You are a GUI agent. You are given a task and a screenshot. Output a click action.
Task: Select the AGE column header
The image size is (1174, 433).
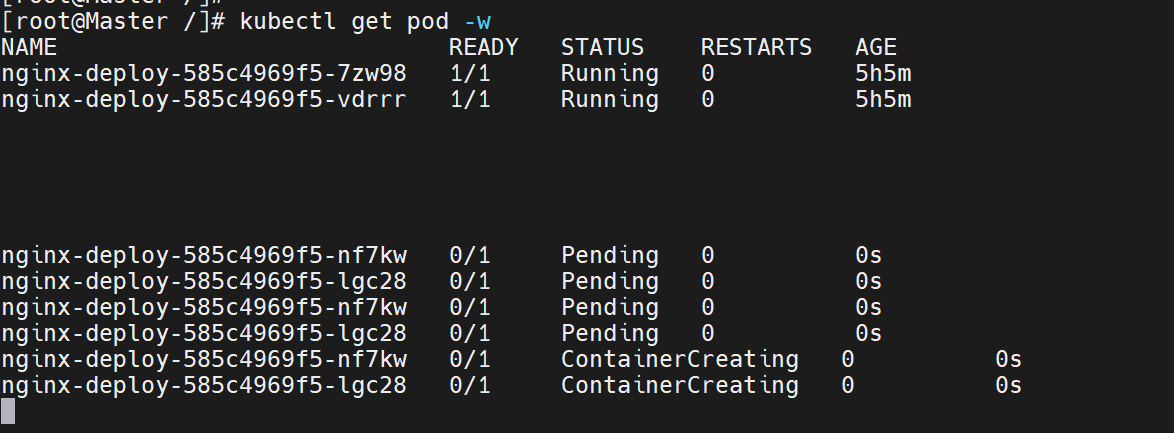[x=876, y=47]
